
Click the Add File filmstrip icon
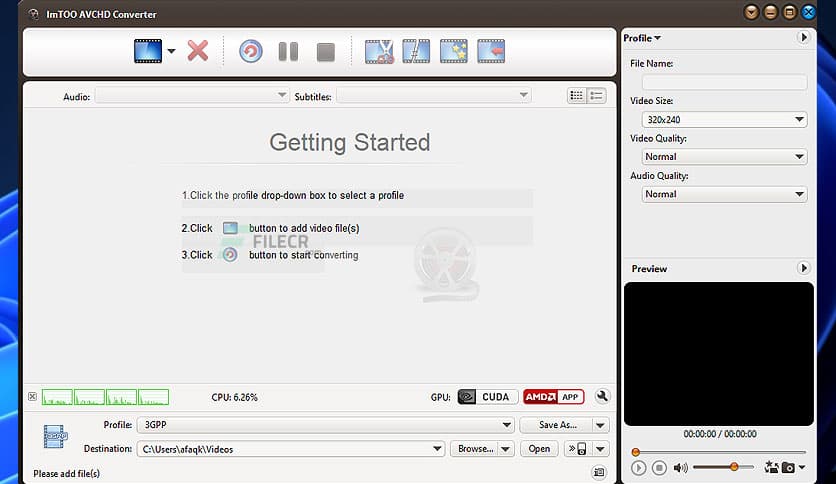(x=148, y=51)
